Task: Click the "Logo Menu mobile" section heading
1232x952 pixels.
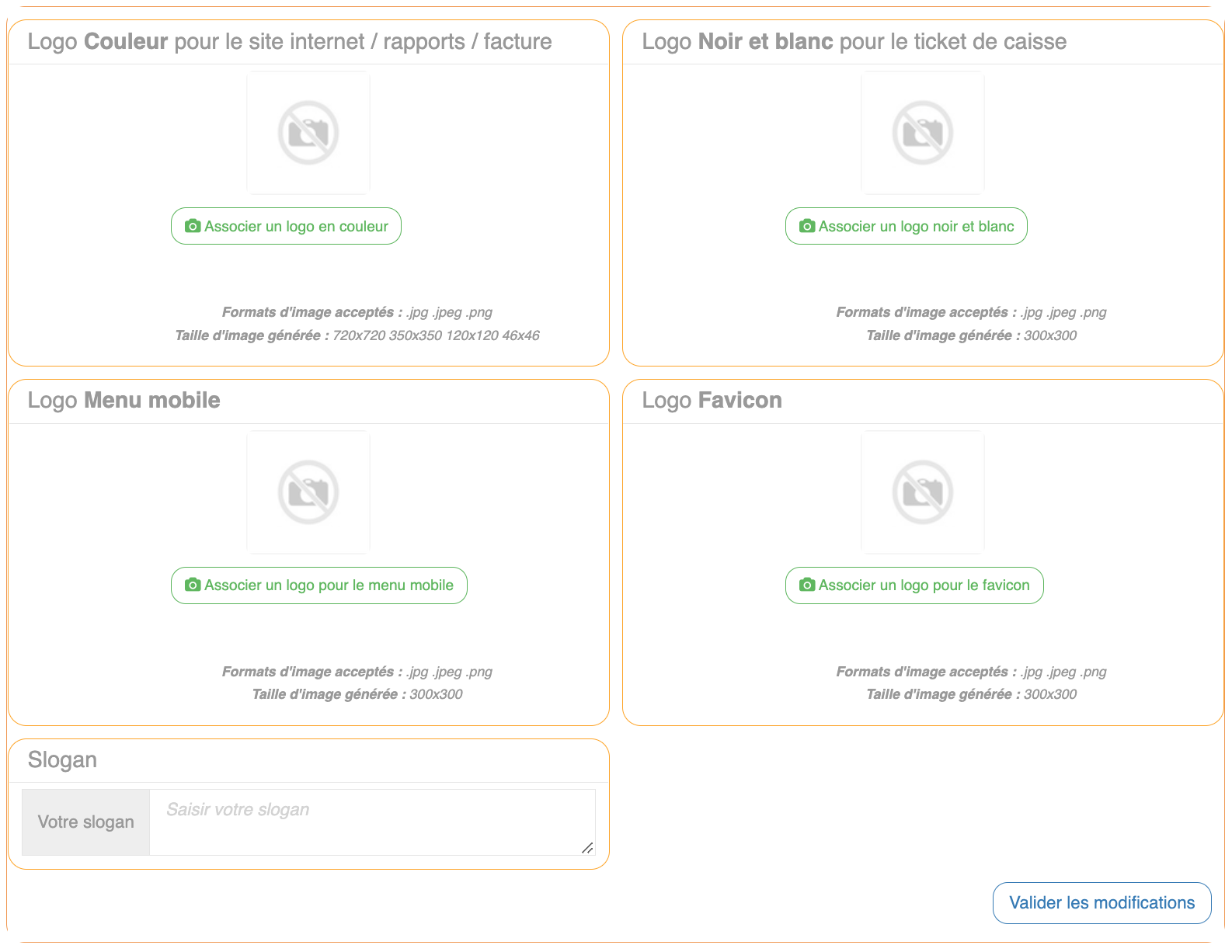Action: pos(124,401)
